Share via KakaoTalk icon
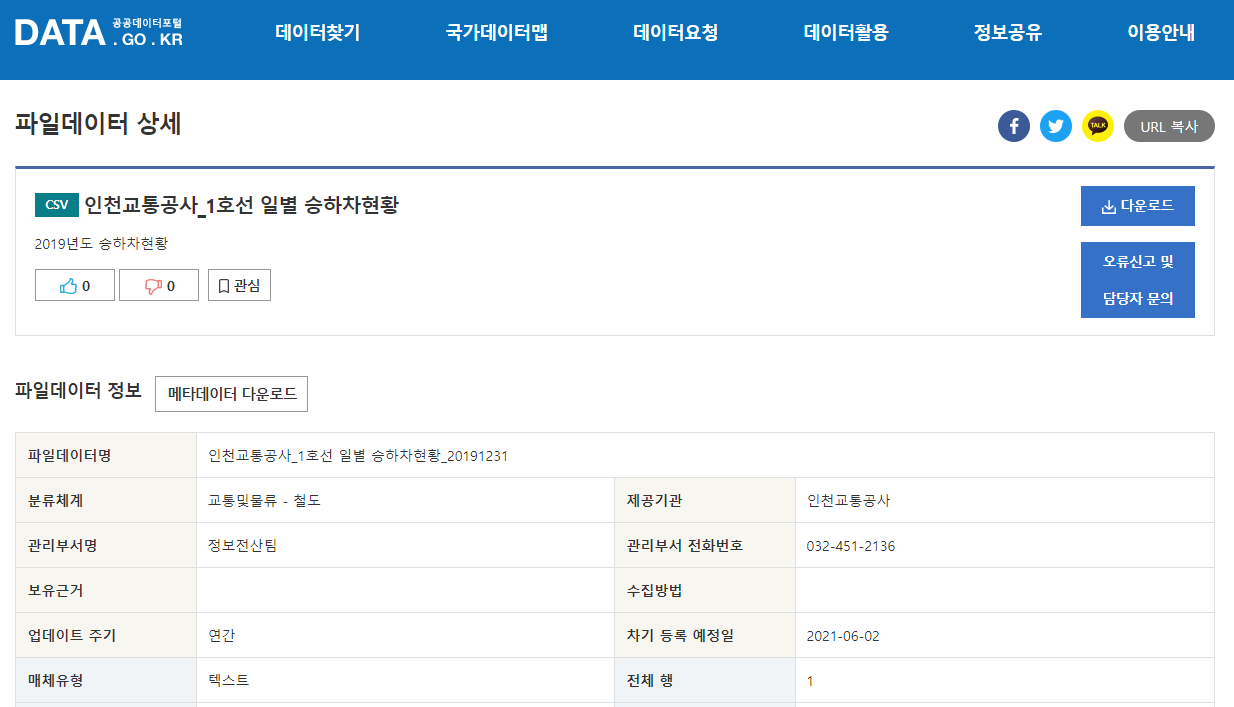This screenshot has width=1234, height=707. tap(1098, 126)
